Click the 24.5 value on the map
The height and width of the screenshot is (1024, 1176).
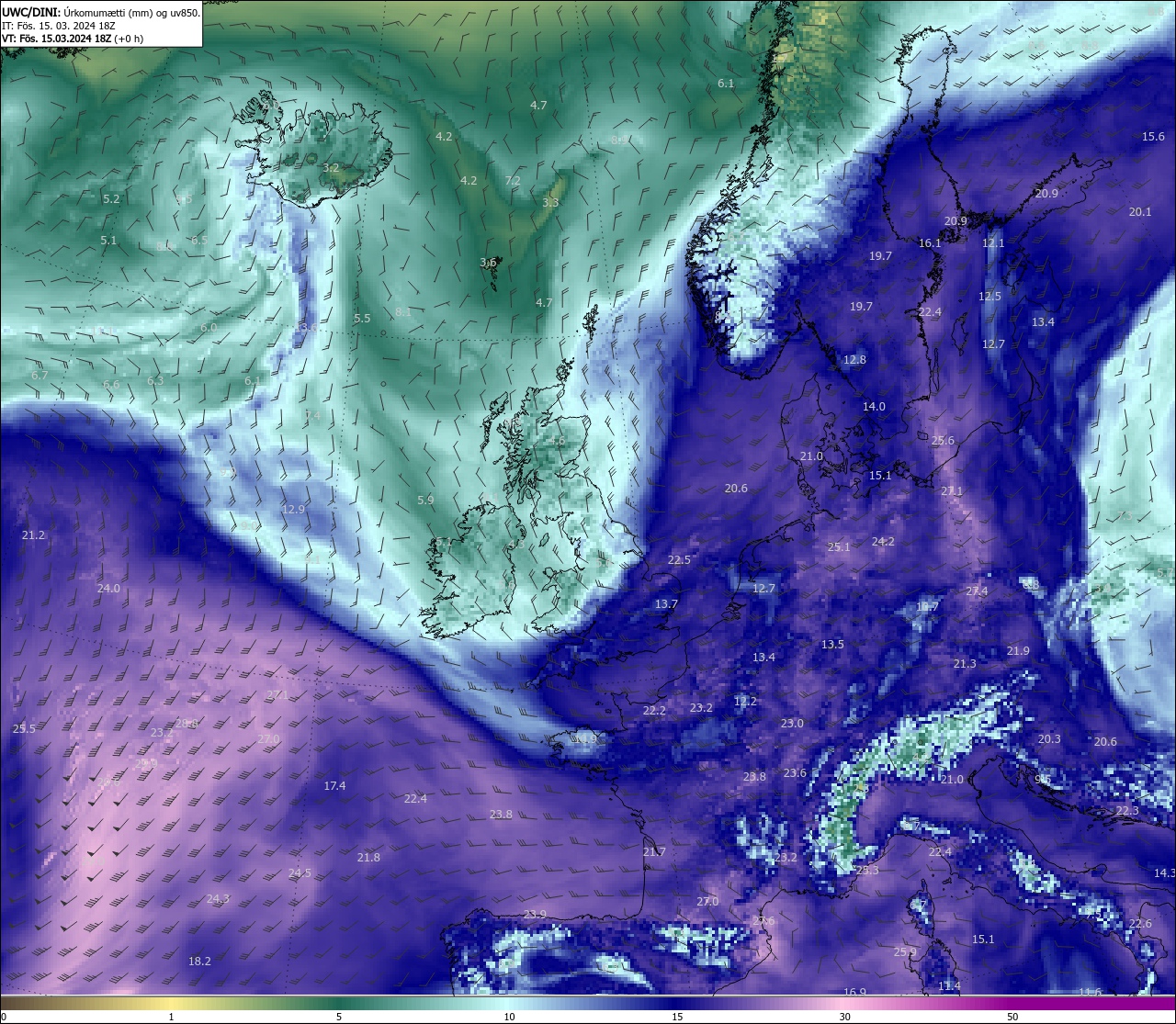pos(300,873)
